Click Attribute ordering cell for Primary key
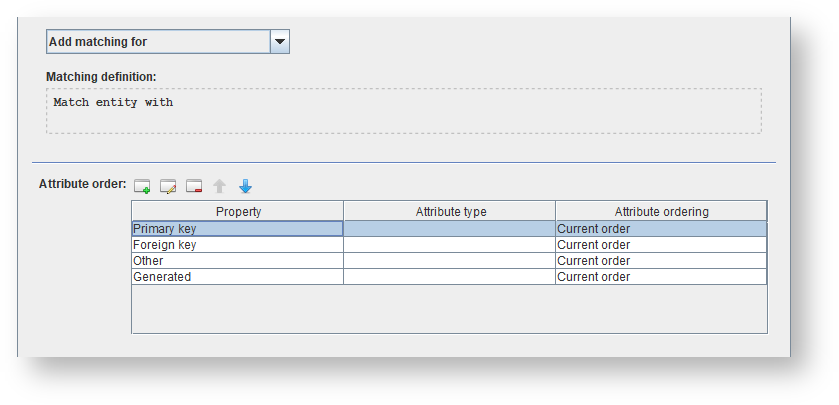Screen dimensions: 839x405 click(x=661, y=229)
